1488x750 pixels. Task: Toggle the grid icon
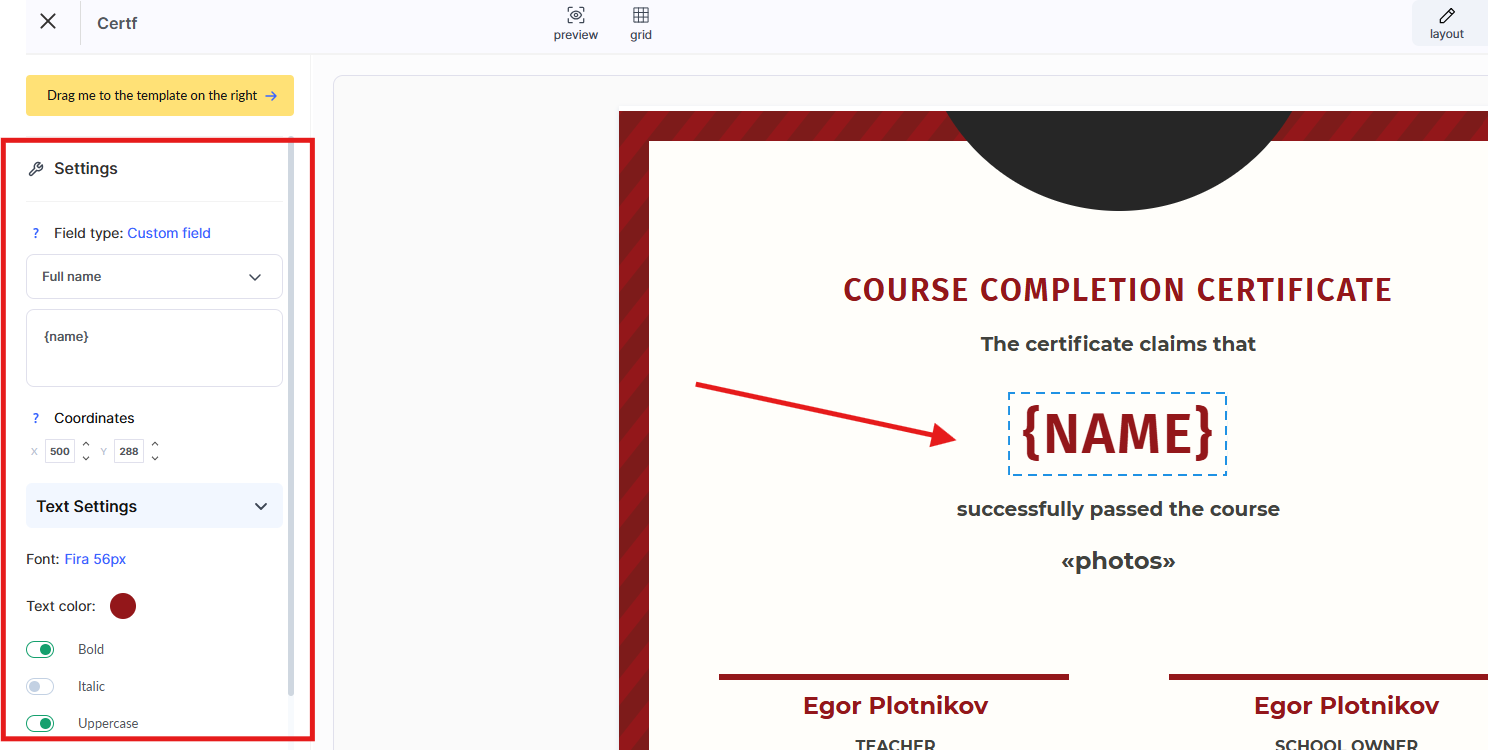click(641, 15)
